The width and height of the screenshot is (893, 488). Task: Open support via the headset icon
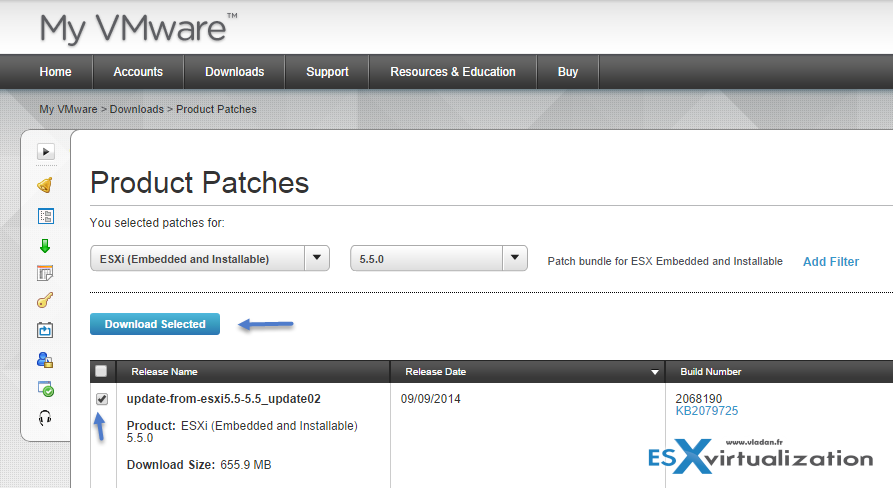point(45,419)
